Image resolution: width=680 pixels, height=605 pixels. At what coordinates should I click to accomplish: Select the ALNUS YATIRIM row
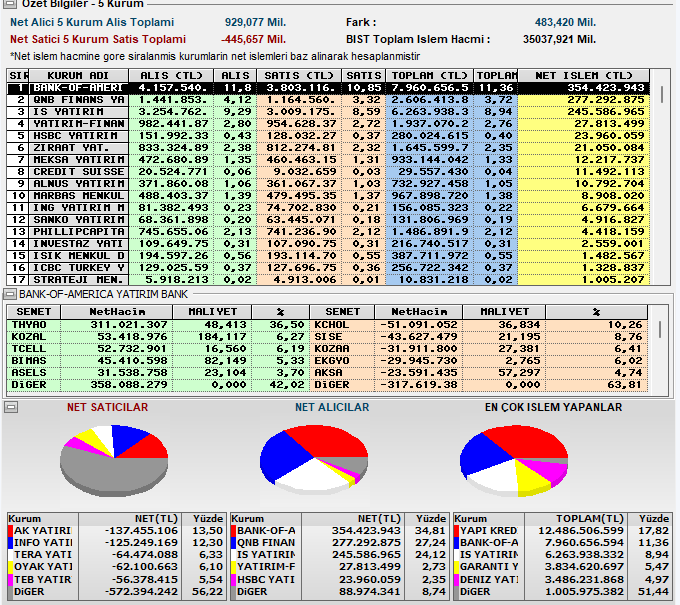pyautogui.click(x=328, y=184)
